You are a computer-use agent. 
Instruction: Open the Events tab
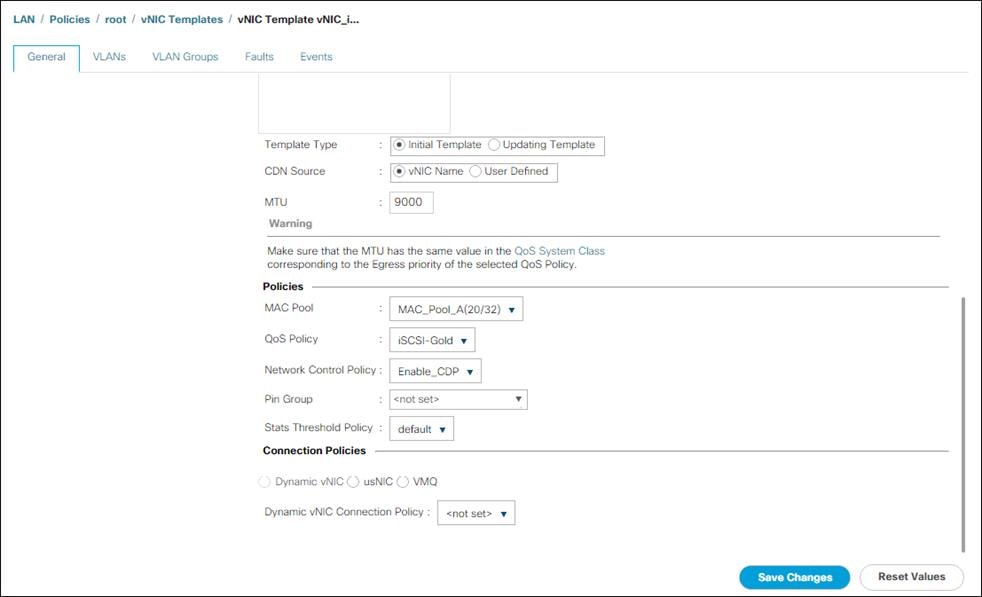[316, 57]
